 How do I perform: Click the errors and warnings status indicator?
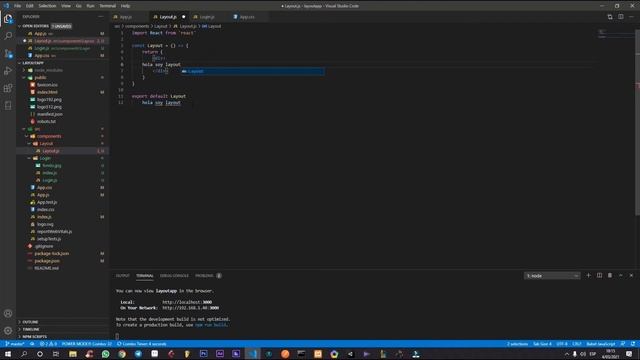49,344
